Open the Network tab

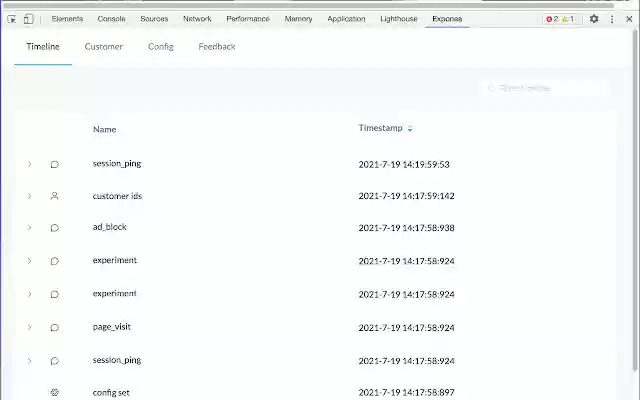[x=197, y=19]
